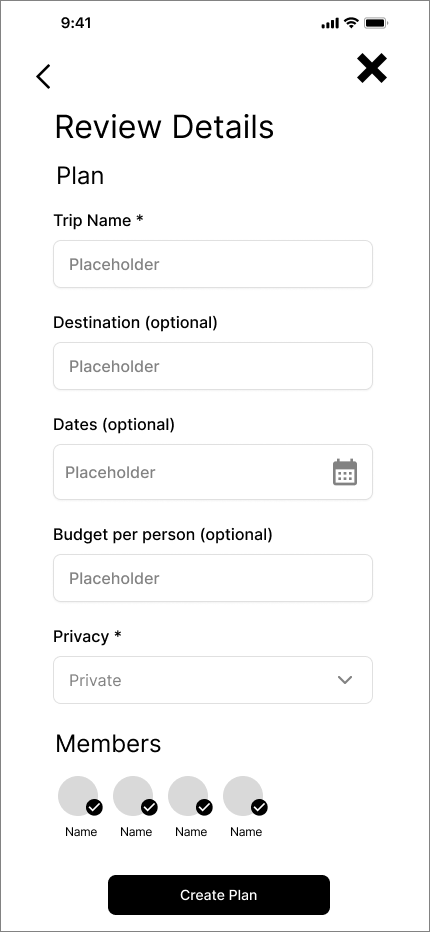Tap the cellular signal bars icon

point(330,24)
